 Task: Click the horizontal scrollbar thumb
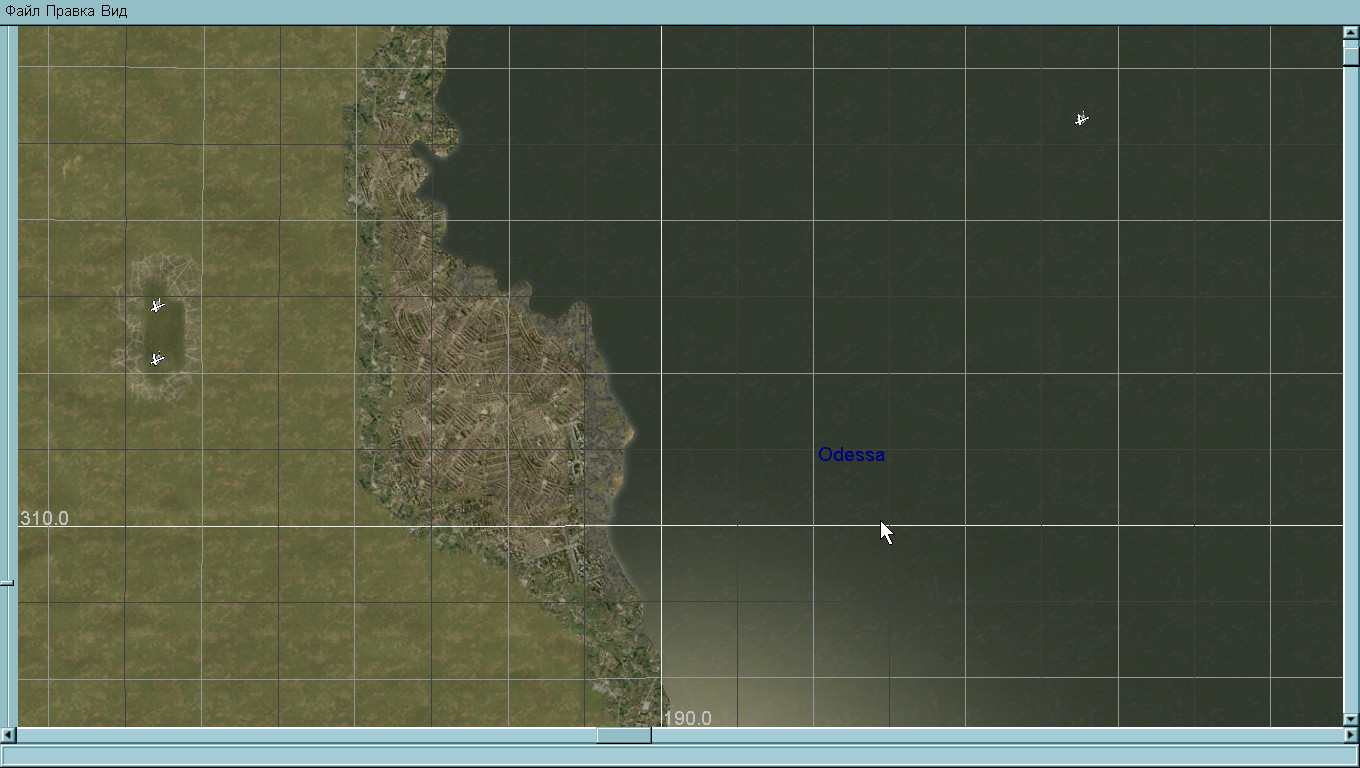pos(624,735)
